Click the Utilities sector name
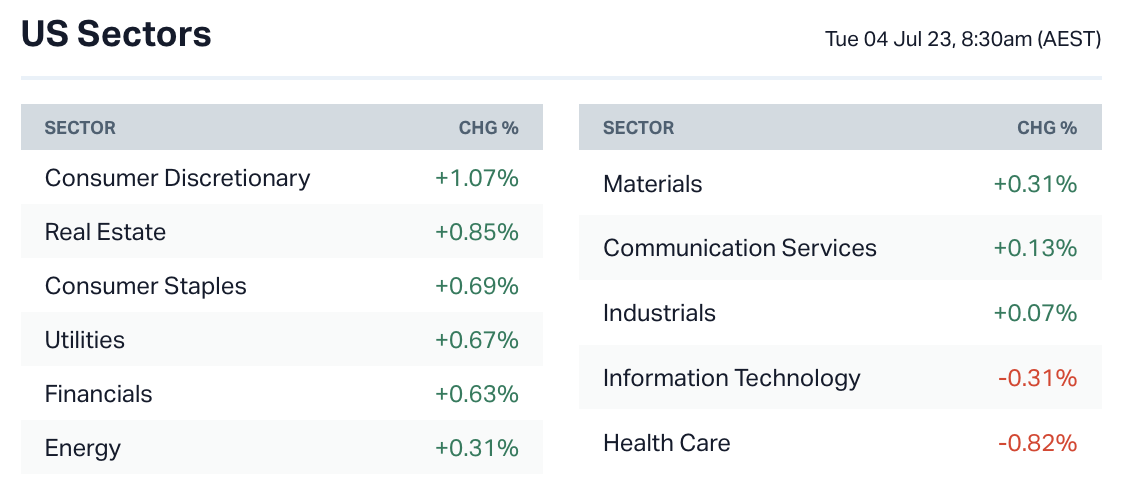The image size is (1122, 480). pyautogui.click(x=85, y=340)
